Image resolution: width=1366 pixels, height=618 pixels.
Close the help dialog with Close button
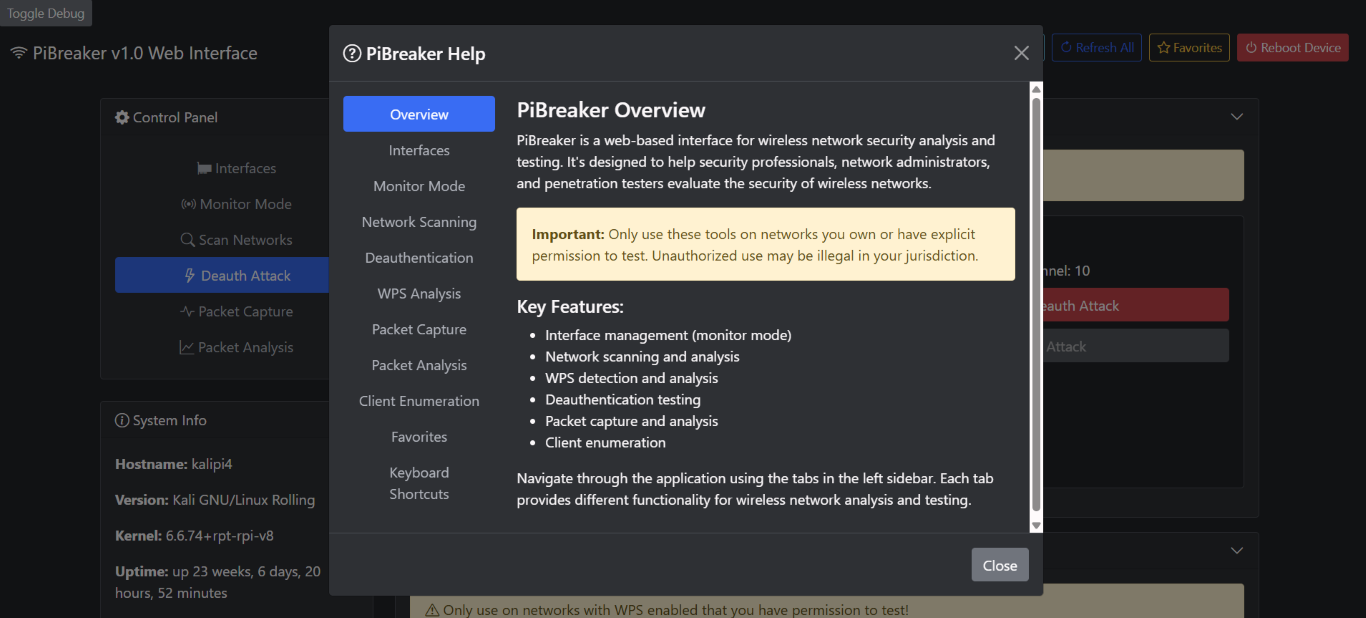999,565
